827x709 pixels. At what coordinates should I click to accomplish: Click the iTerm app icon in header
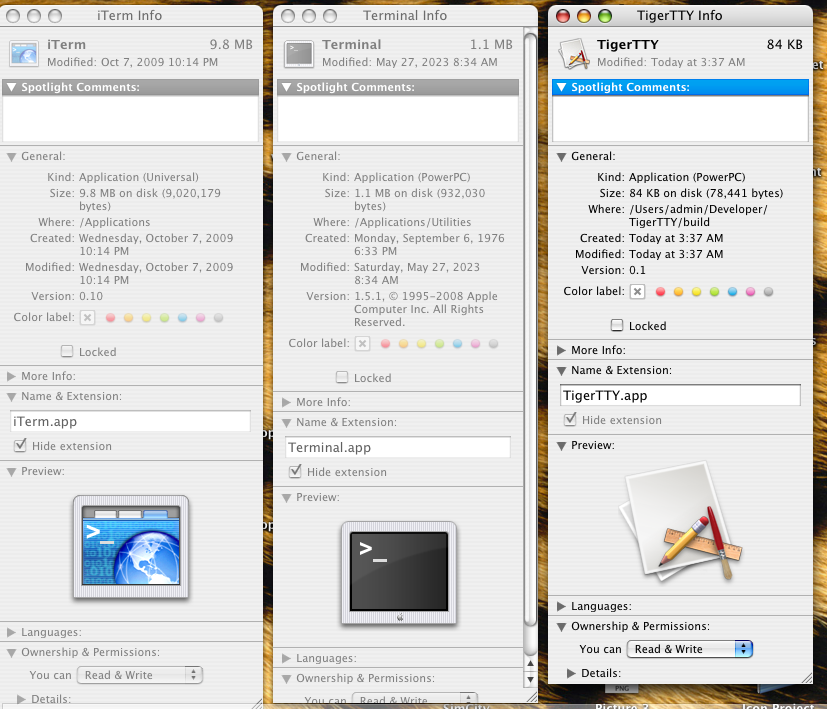[x=24, y=53]
